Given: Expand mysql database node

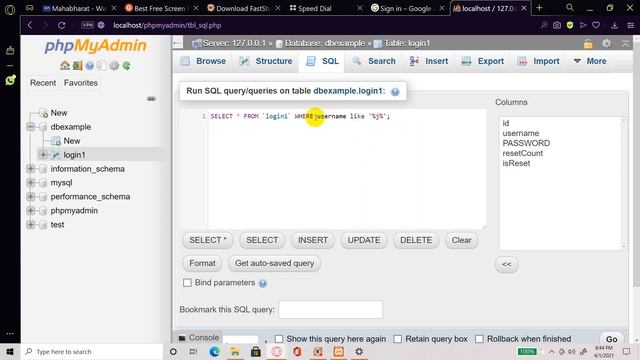Looking at the screenshot, I should click(31, 182).
